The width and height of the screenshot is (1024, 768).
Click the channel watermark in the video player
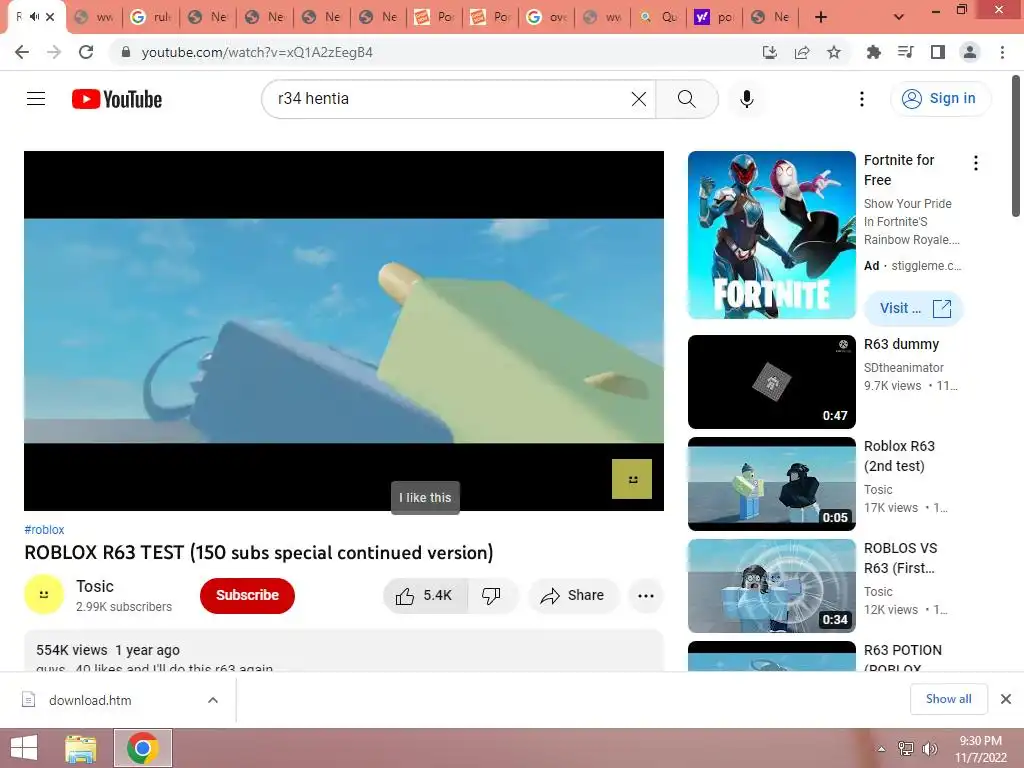632,479
